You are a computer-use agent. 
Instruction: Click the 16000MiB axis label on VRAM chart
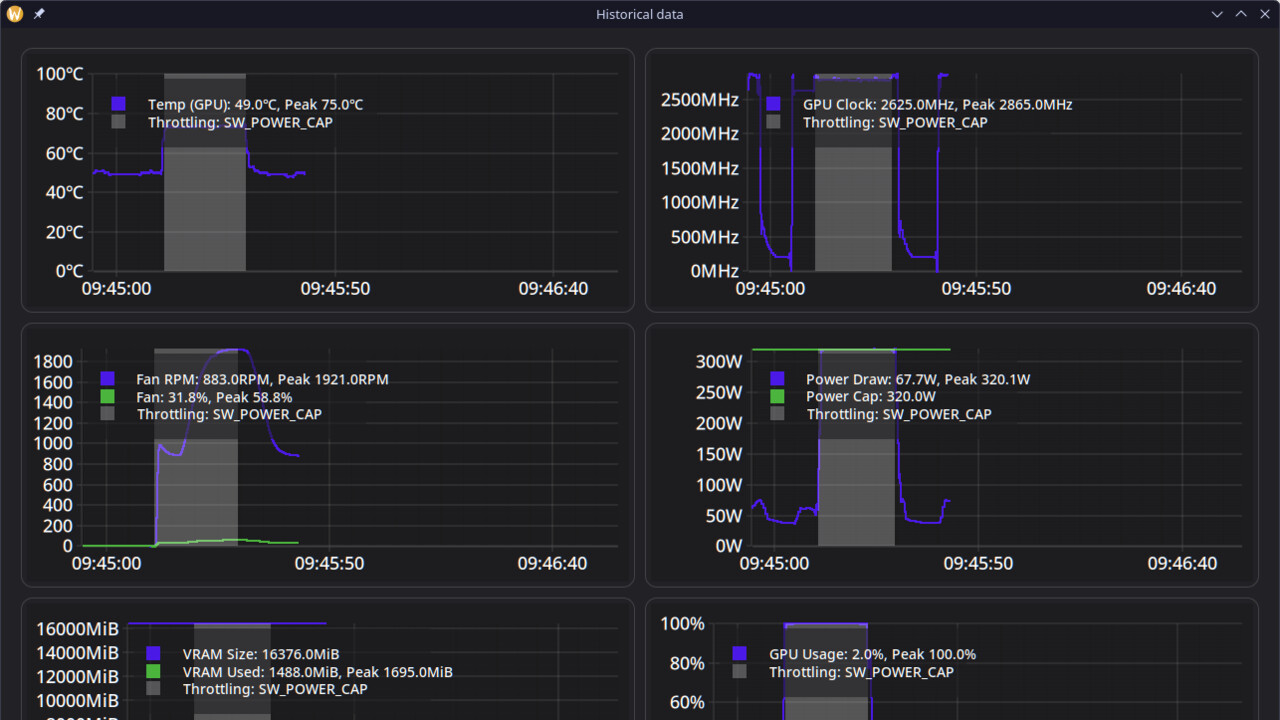tap(77, 629)
